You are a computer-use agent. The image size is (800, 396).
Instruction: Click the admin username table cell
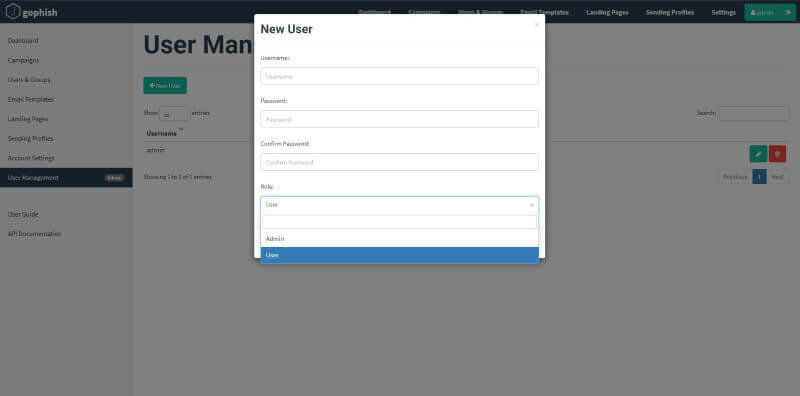coord(156,150)
